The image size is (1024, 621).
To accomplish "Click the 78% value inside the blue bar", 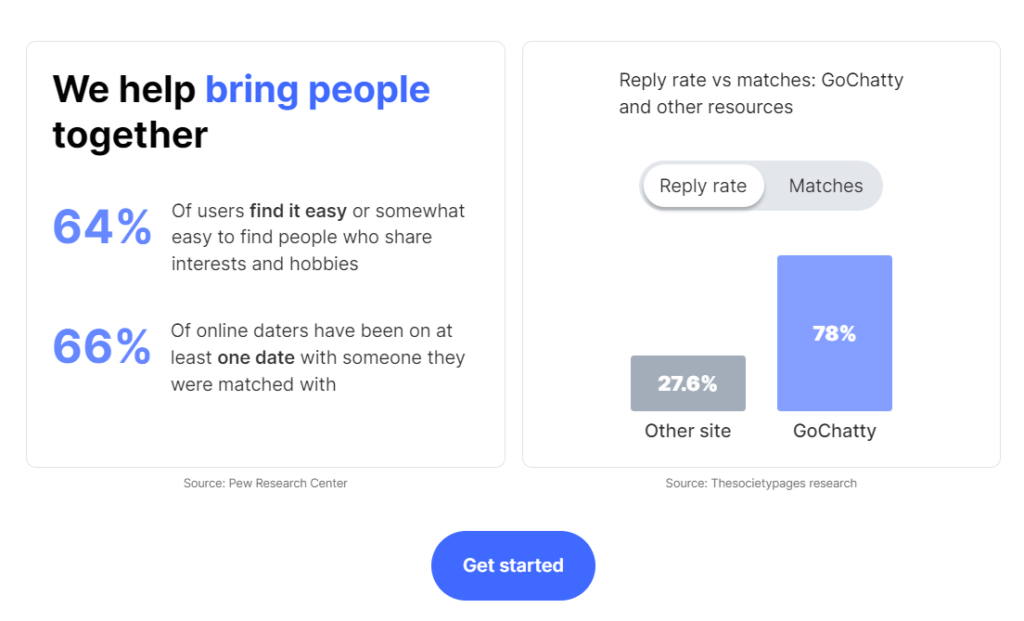I will pos(834,333).
